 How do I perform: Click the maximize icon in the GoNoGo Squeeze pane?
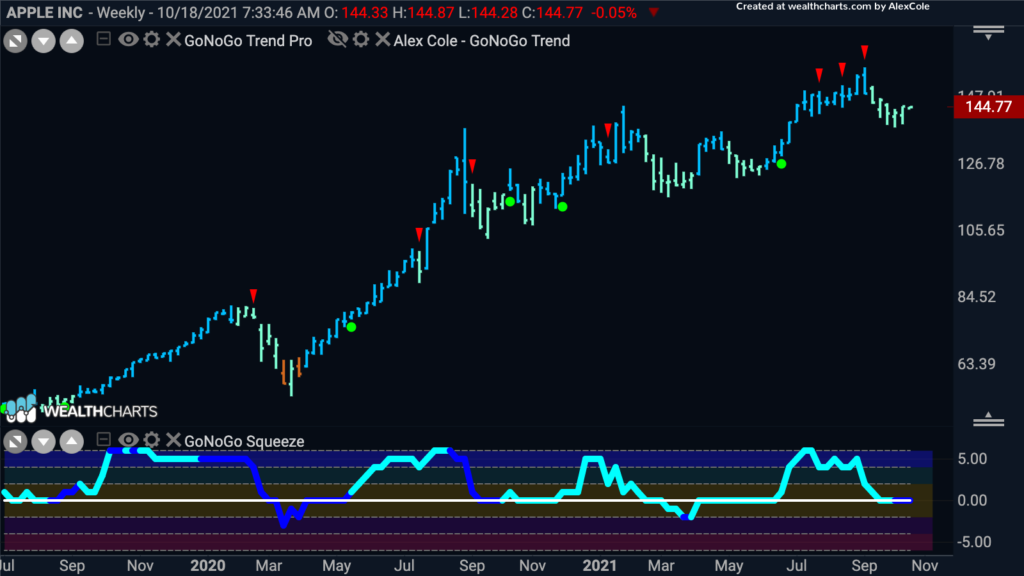[15, 441]
